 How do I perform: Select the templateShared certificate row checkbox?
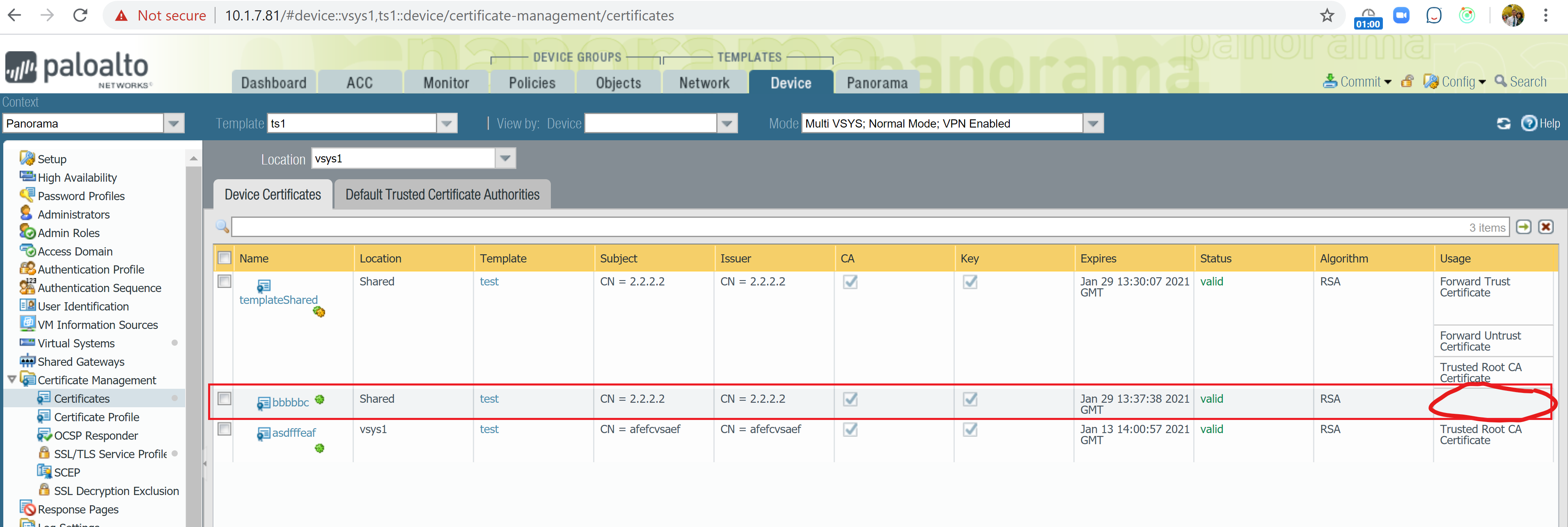223,281
